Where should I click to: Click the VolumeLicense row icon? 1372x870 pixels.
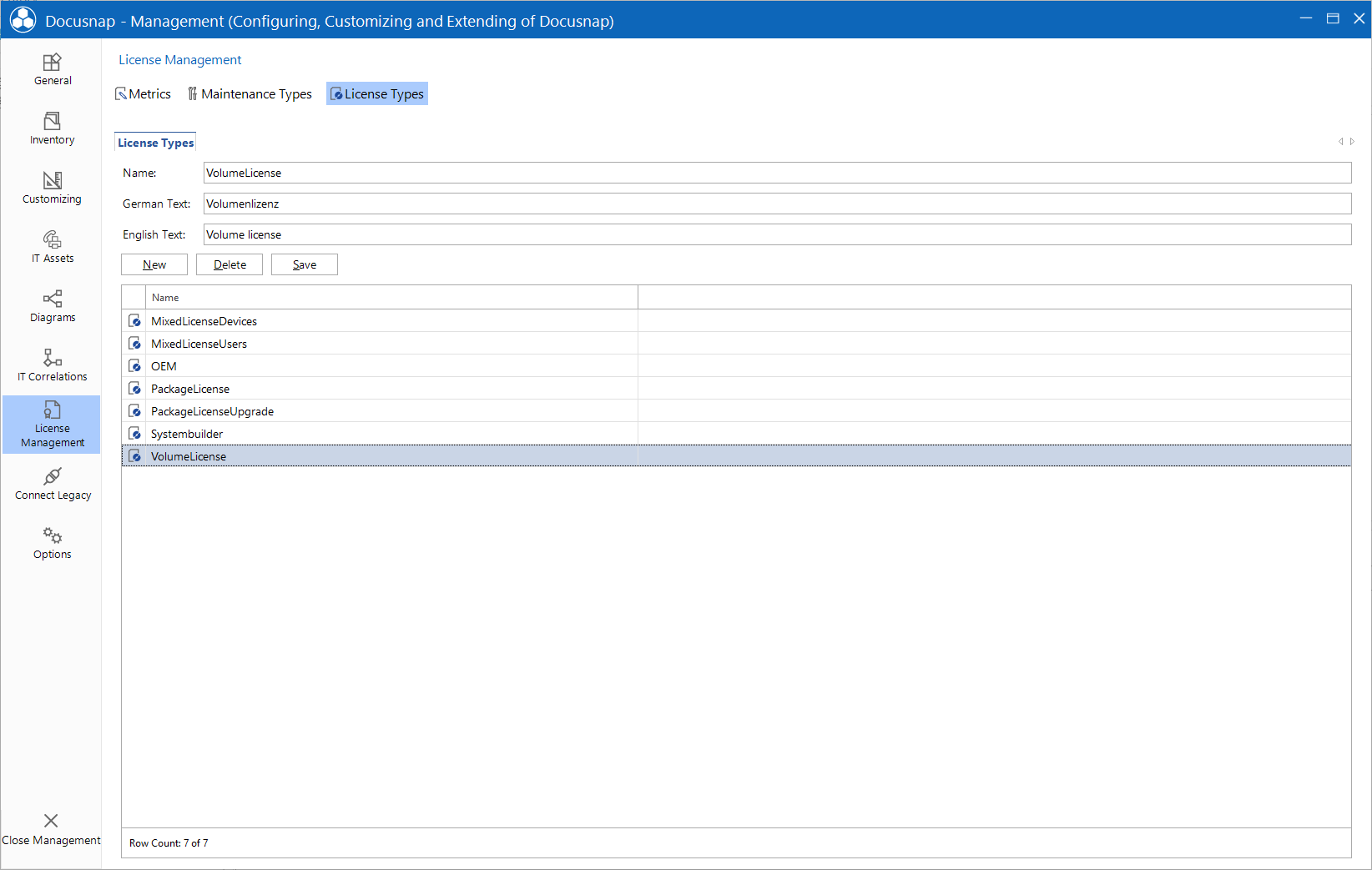click(134, 456)
